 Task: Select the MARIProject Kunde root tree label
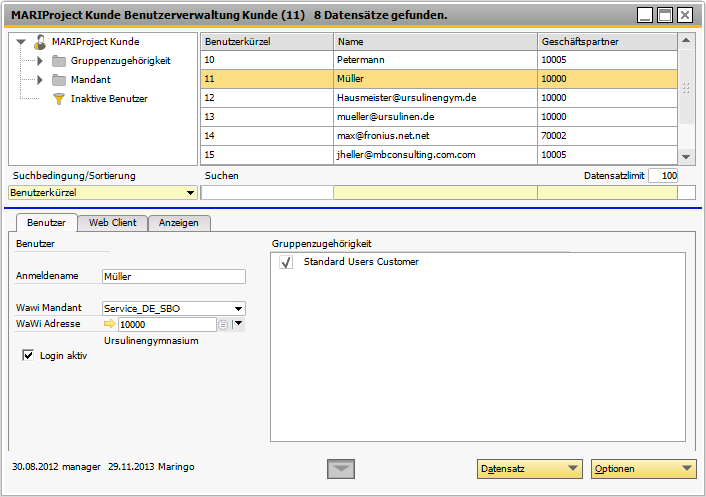tap(95, 42)
